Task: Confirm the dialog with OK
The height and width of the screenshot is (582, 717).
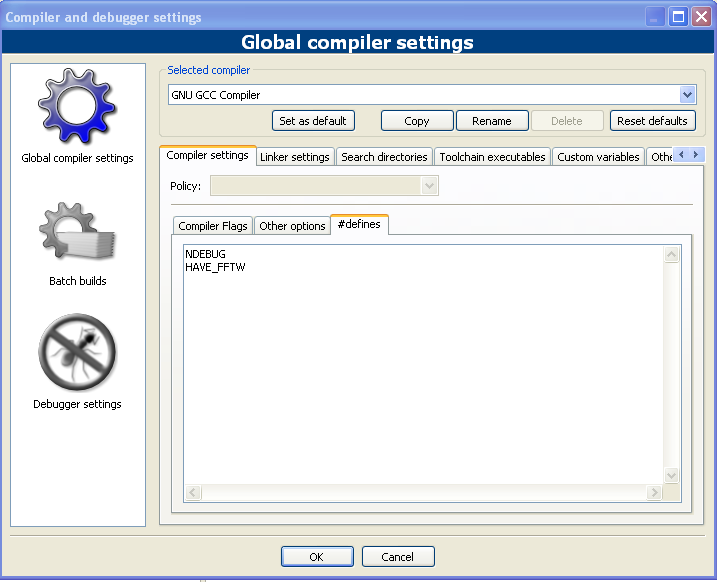Action: click(317, 556)
